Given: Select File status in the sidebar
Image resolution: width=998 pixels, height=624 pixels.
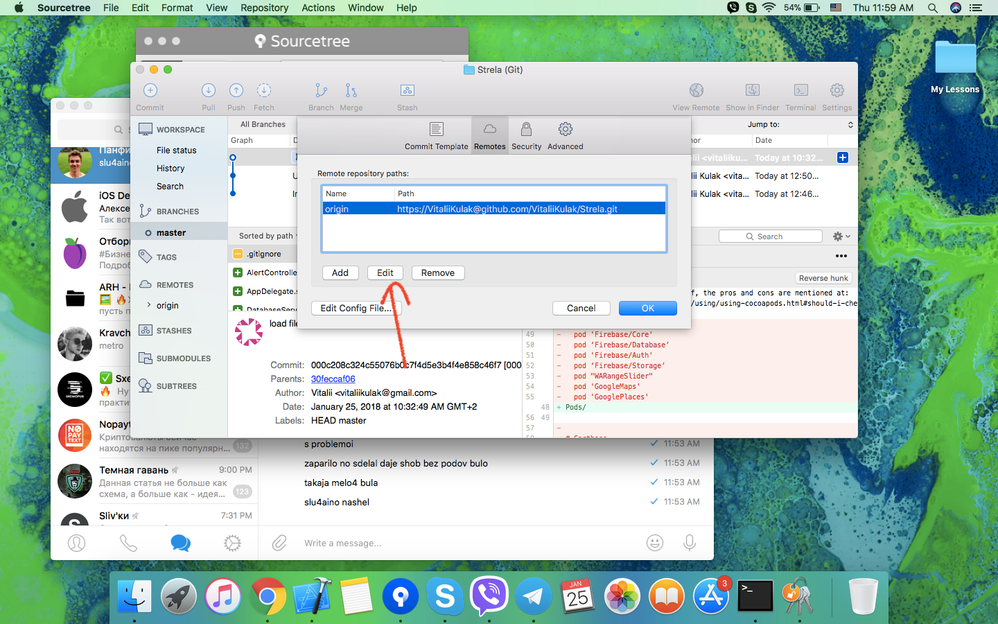Looking at the screenshot, I should click(x=176, y=150).
